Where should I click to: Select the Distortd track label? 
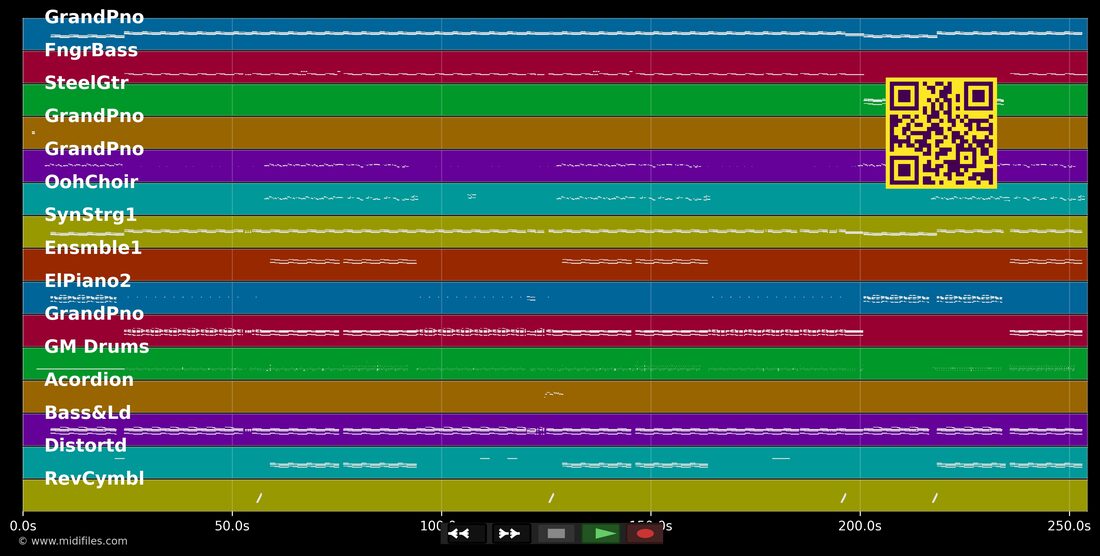[x=86, y=445]
